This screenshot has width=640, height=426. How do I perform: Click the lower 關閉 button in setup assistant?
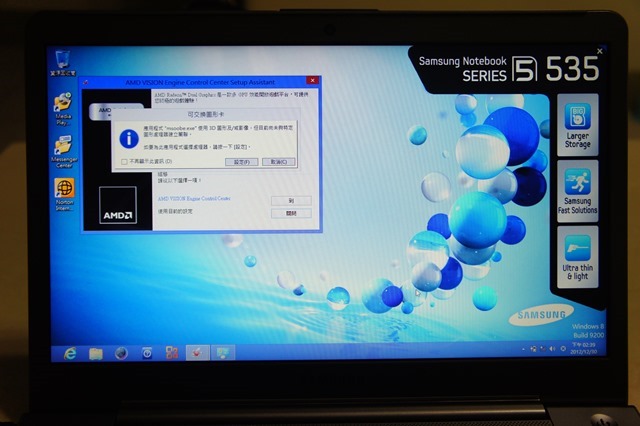click(x=291, y=213)
